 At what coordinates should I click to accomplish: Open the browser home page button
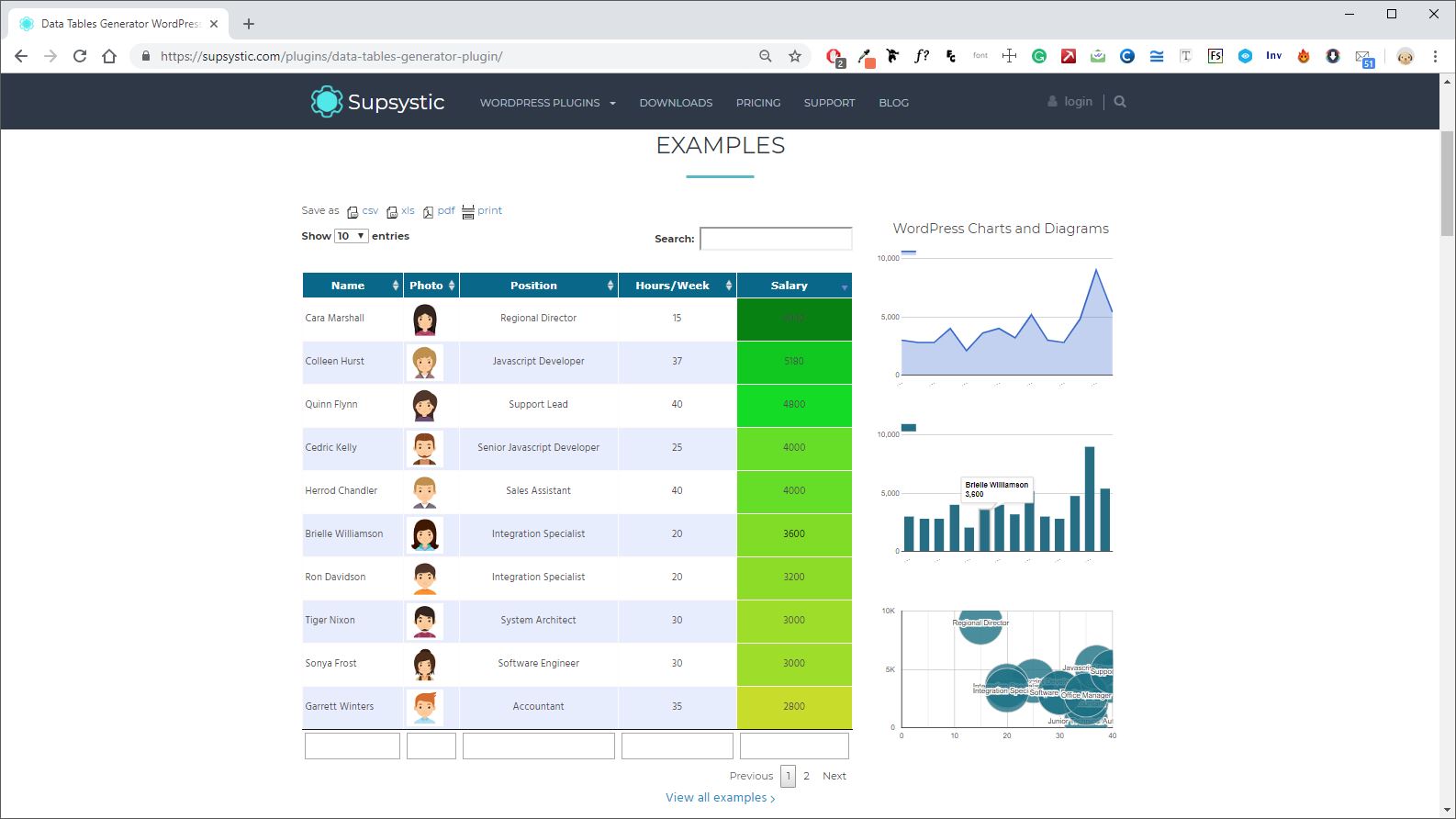(x=109, y=56)
